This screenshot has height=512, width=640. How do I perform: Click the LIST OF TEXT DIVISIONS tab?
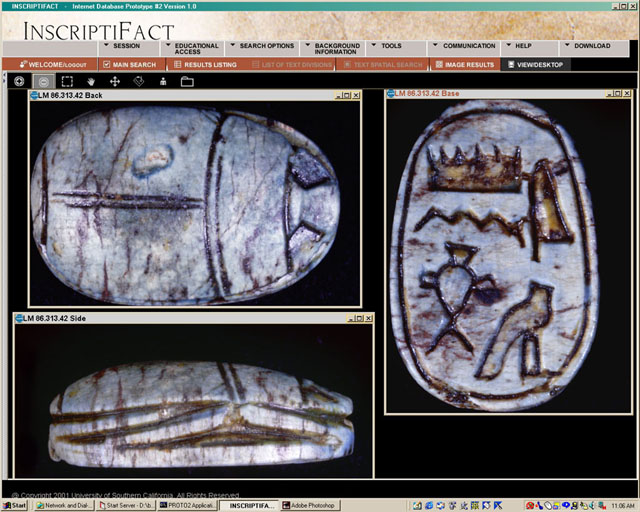[x=292, y=65]
